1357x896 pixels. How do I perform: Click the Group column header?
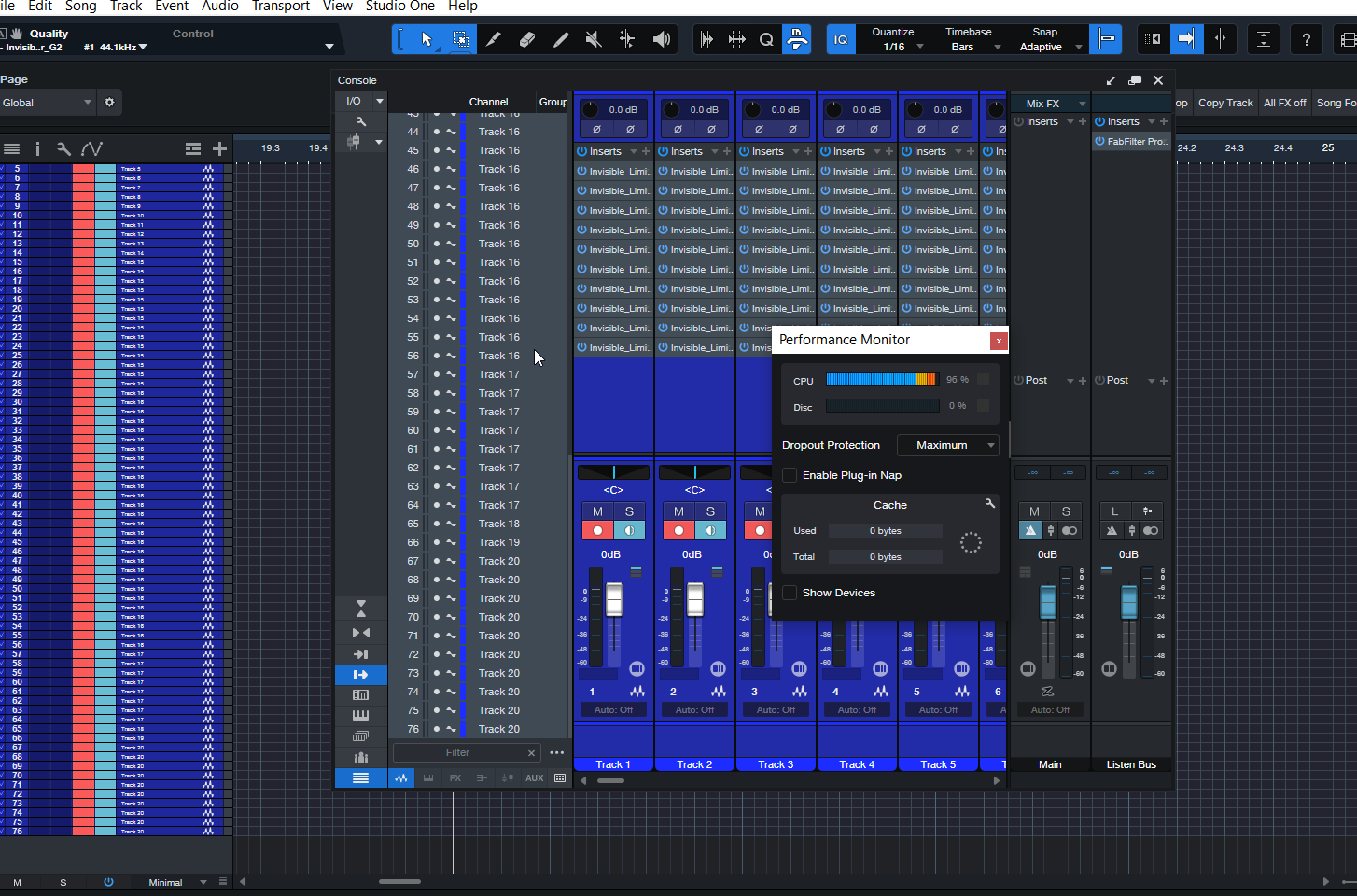553,102
